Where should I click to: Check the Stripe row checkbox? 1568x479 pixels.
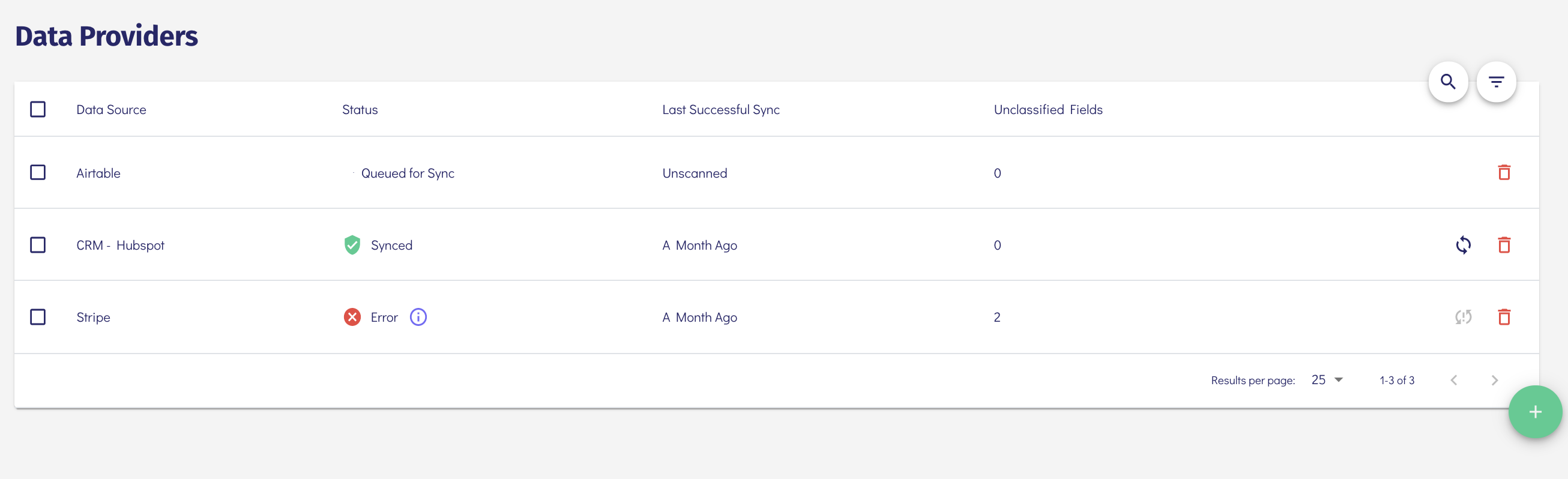click(x=38, y=317)
